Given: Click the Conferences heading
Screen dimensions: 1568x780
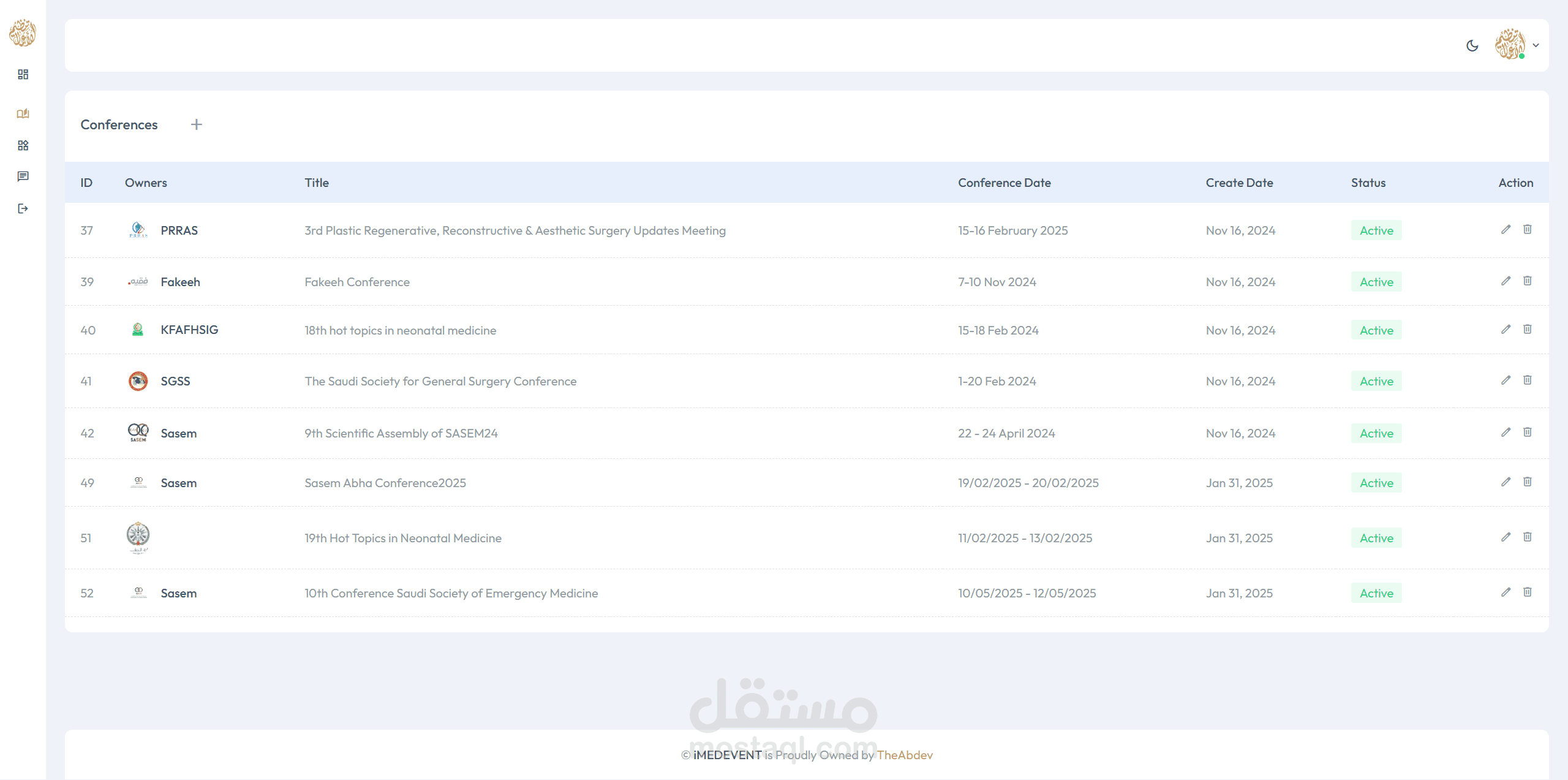Looking at the screenshot, I should tap(119, 124).
